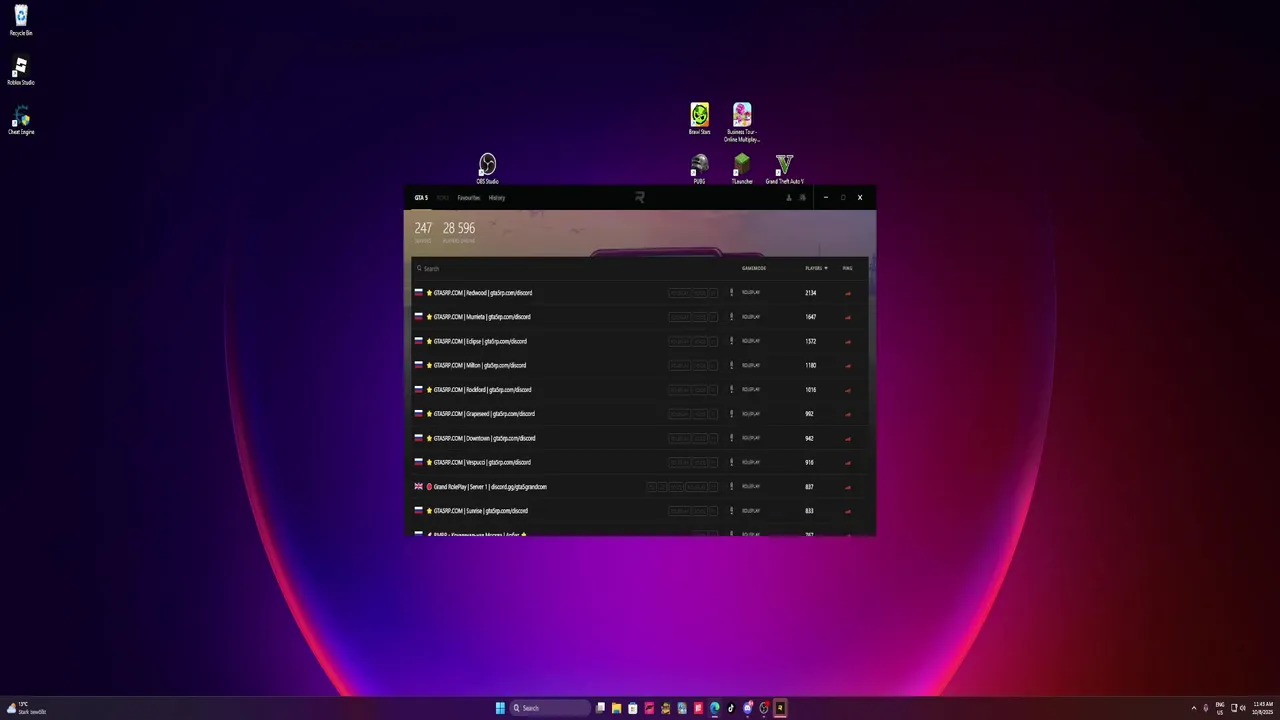Open Windows Start button on taskbar

coord(500,708)
